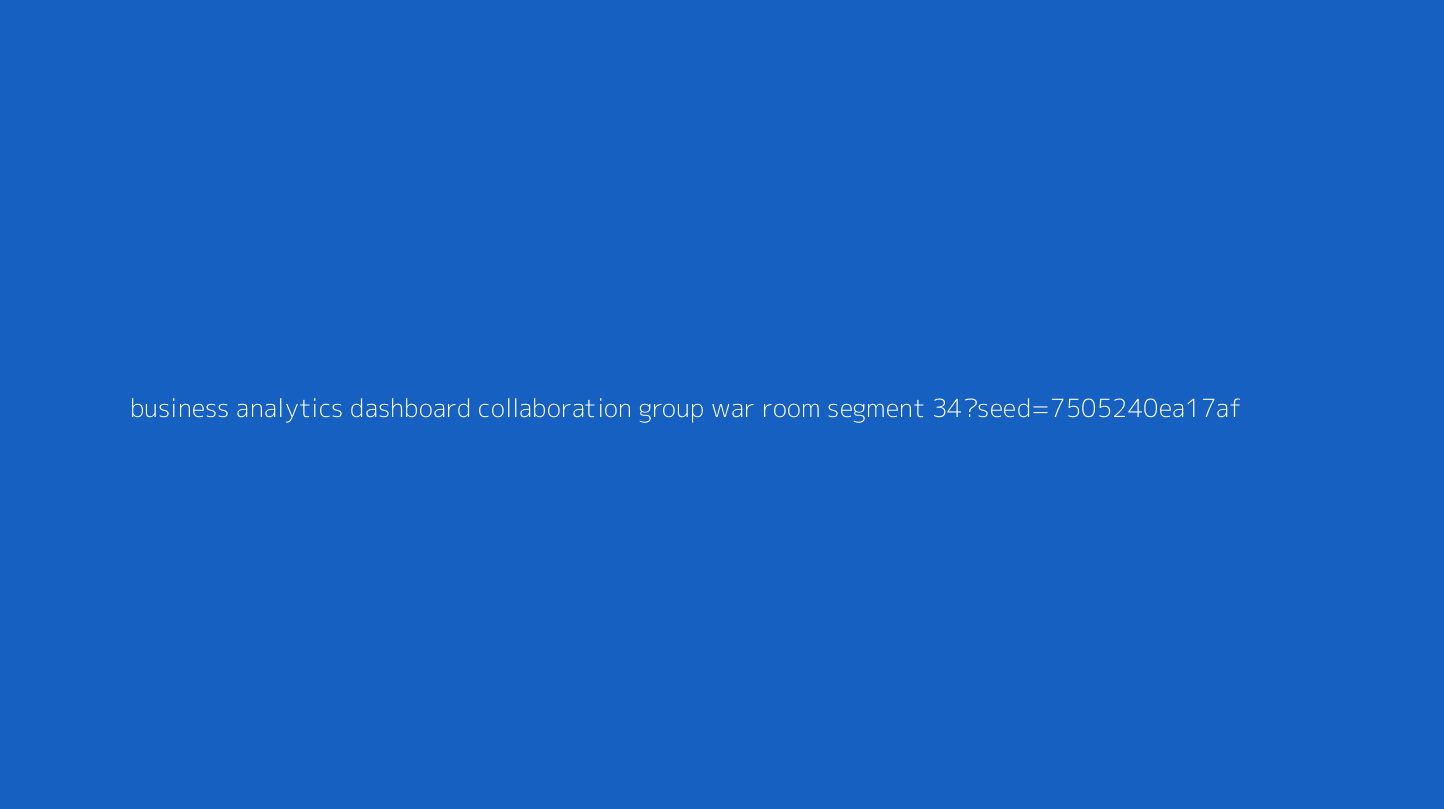
Task: Click the "ea17af" ending of the seed
Action: pyautogui.click(x=1199, y=408)
